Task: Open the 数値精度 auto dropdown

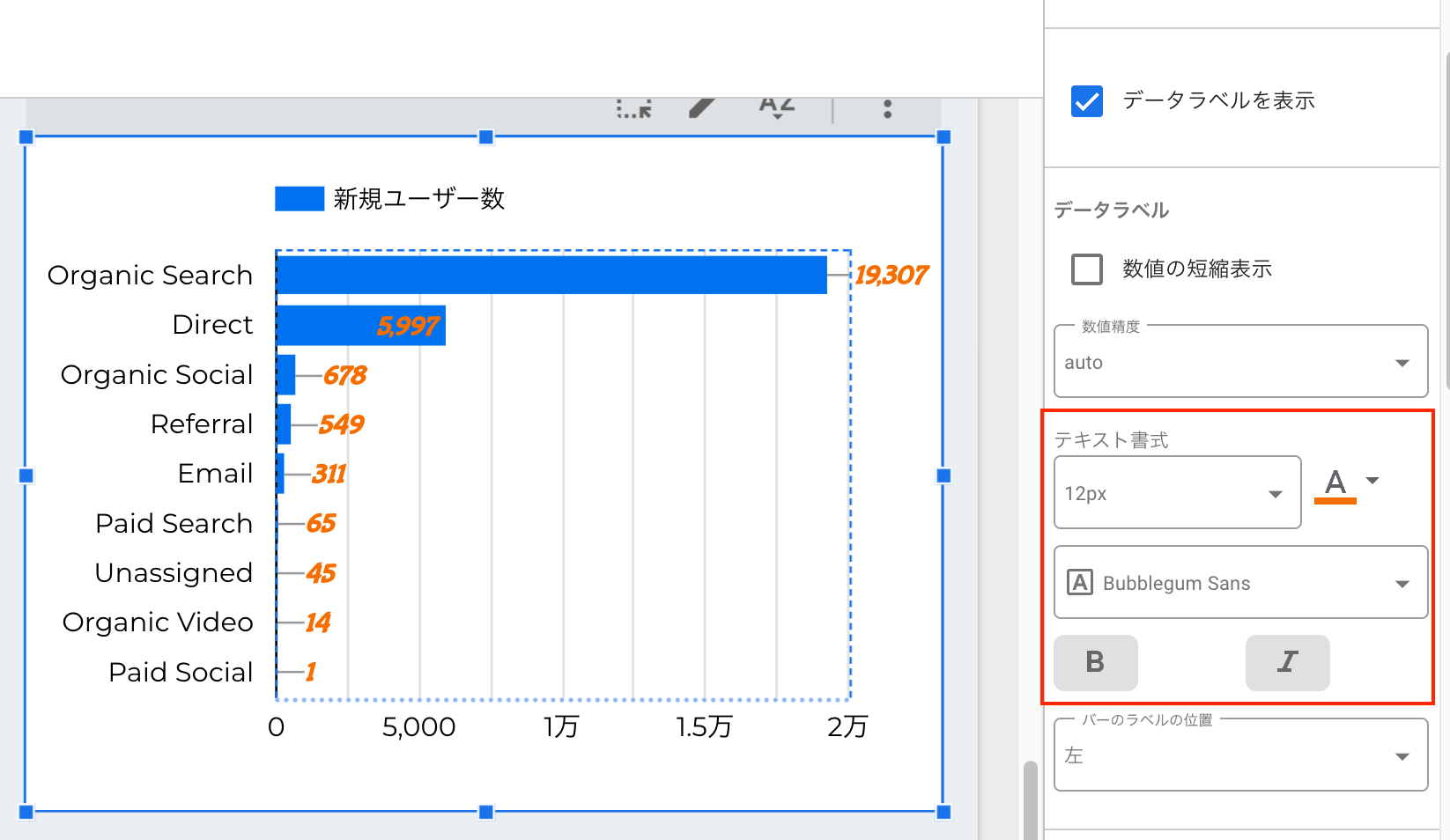Action: click(x=1240, y=362)
